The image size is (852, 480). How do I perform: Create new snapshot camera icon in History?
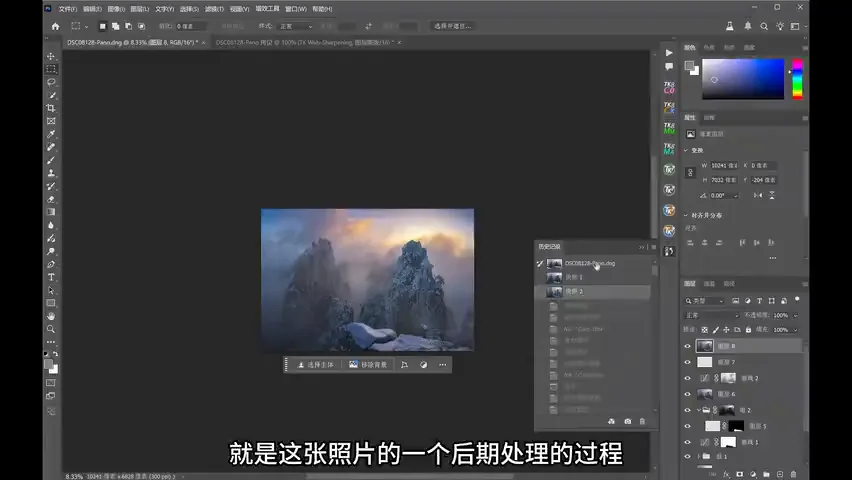[x=628, y=421]
